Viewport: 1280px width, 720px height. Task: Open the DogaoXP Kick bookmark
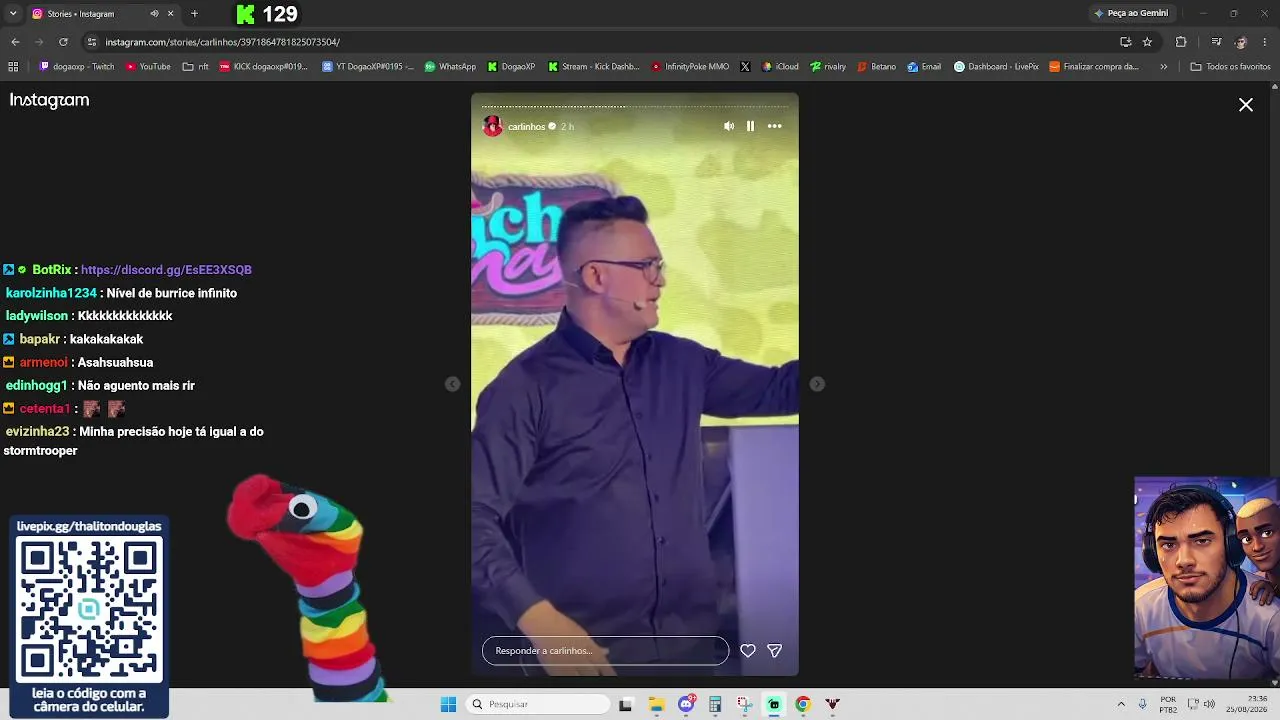click(512, 67)
